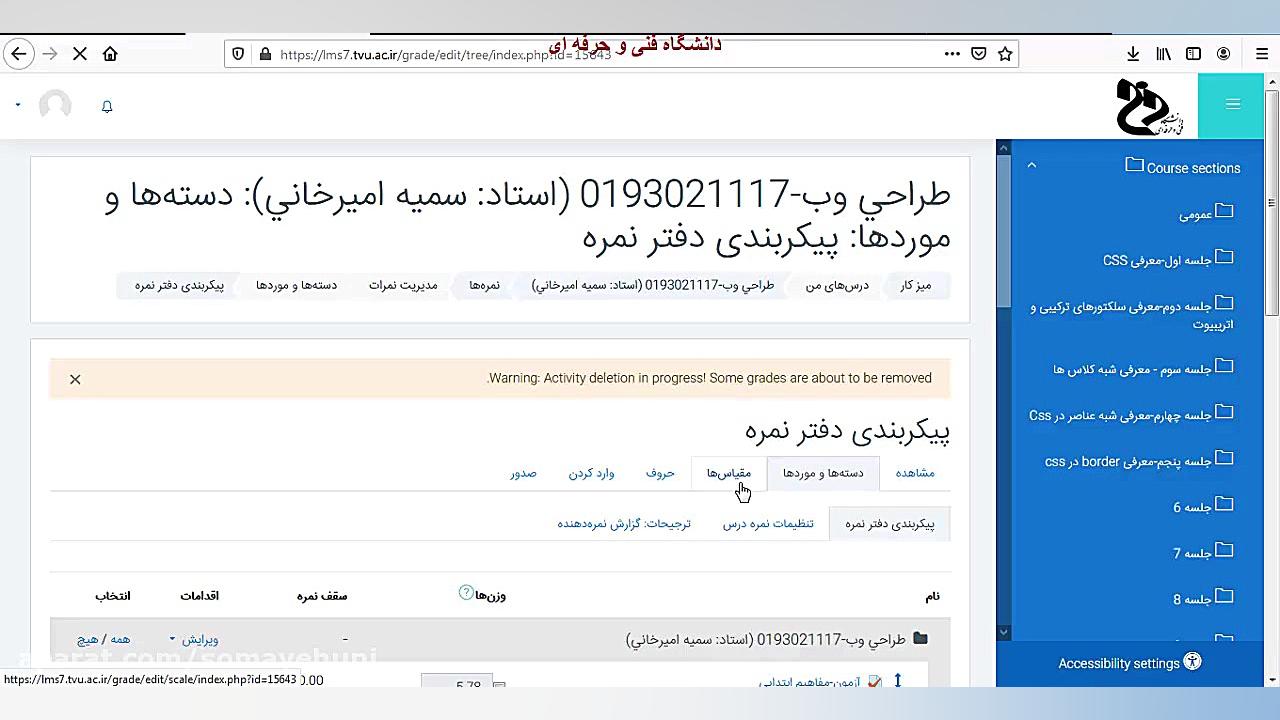
Task: Dismiss the grade deletion warning with X
Action: (x=75, y=379)
